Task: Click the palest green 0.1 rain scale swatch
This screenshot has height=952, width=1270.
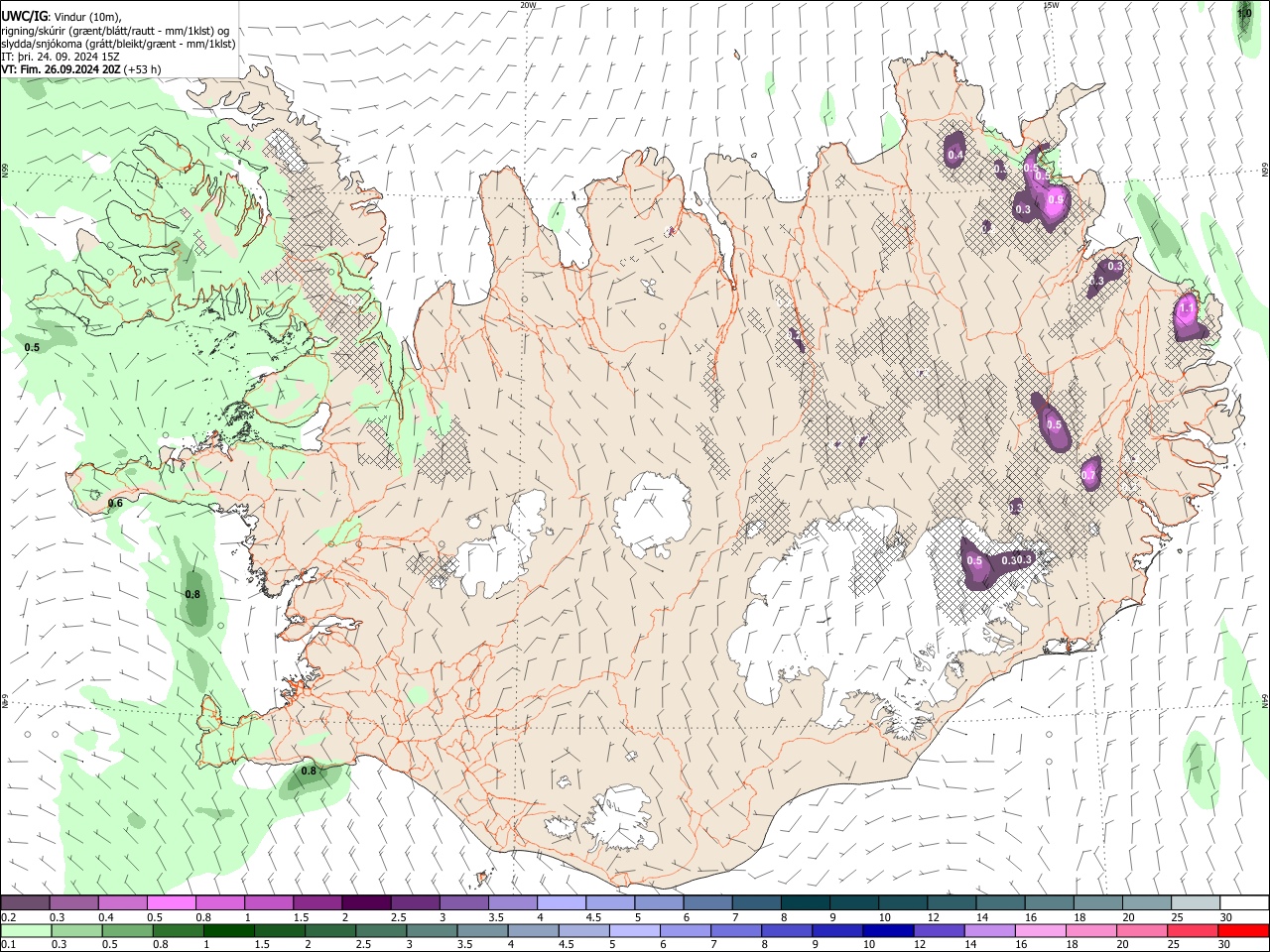Action: (x=26, y=930)
